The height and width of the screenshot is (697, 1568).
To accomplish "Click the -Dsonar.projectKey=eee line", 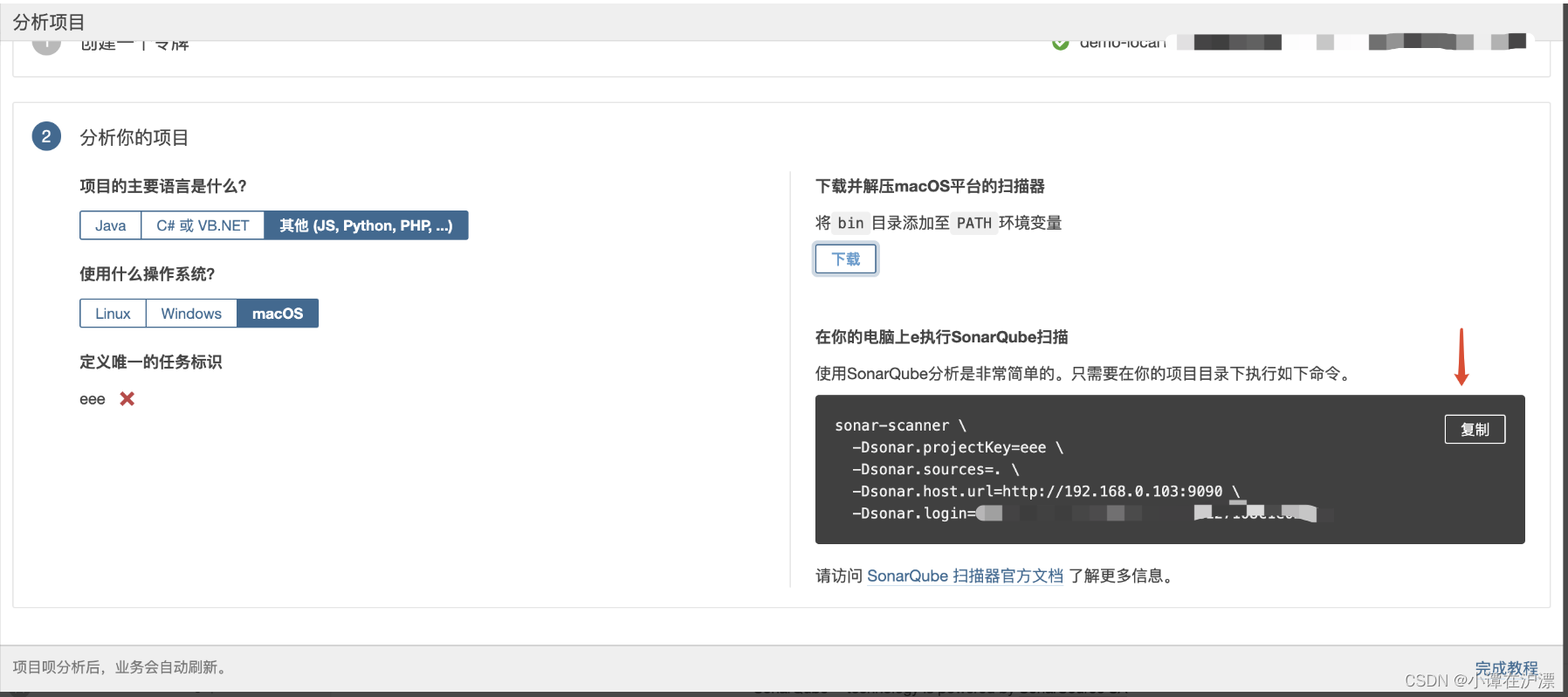I will (x=958, y=448).
